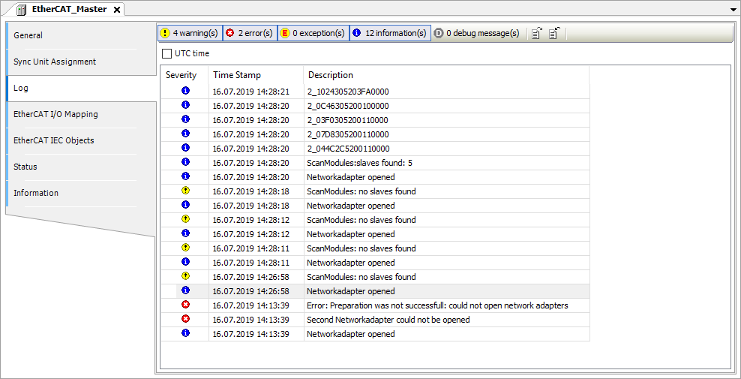
Task: Toggle the 12 information(s) filter
Action: pyautogui.click(x=390, y=34)
